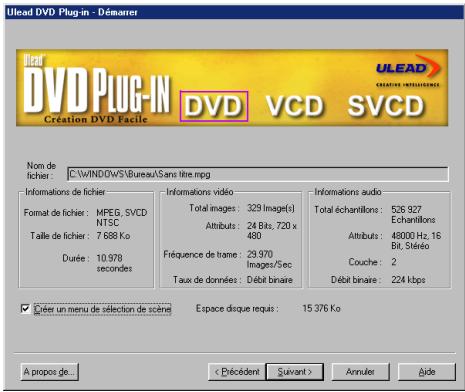Click the 'Nom de fichier' path field

[258, 174]
